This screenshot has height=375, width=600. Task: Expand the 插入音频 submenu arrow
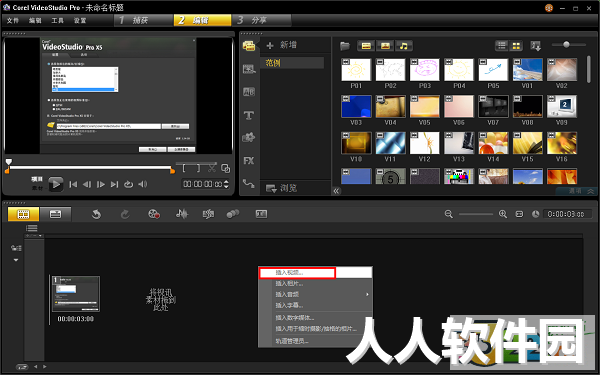367,294
